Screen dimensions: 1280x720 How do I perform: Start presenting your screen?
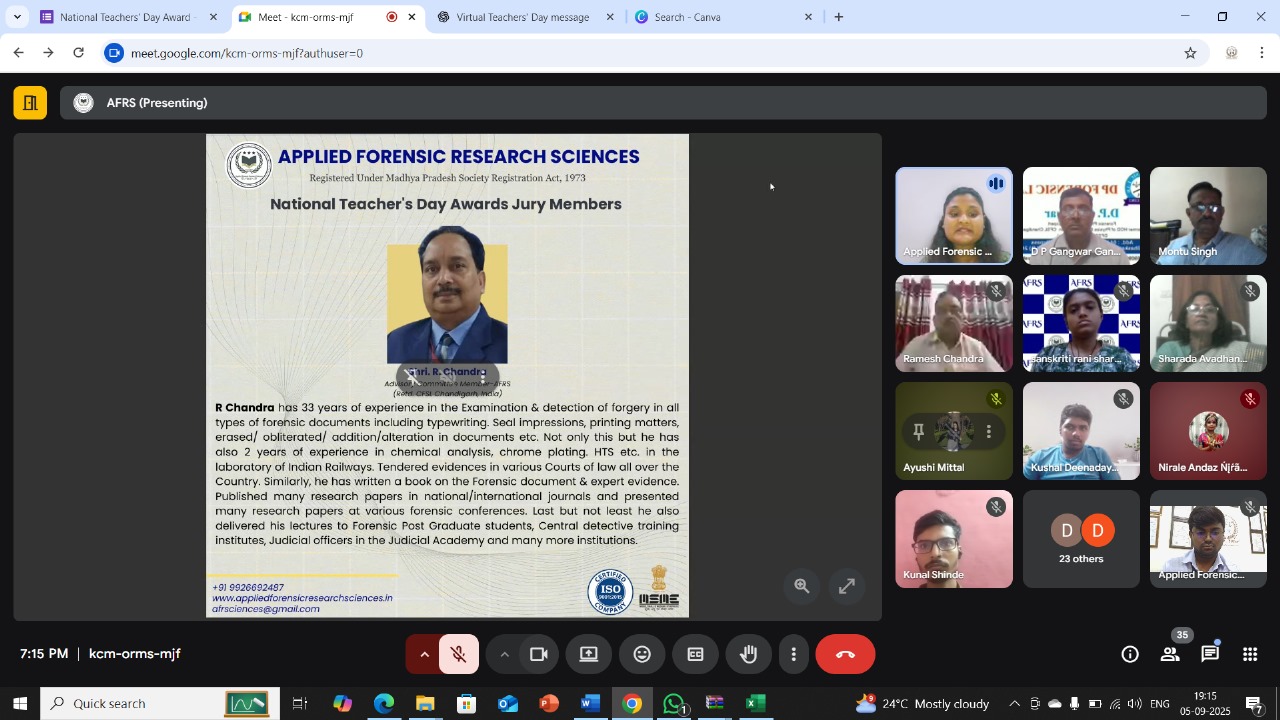click(589, 654)
